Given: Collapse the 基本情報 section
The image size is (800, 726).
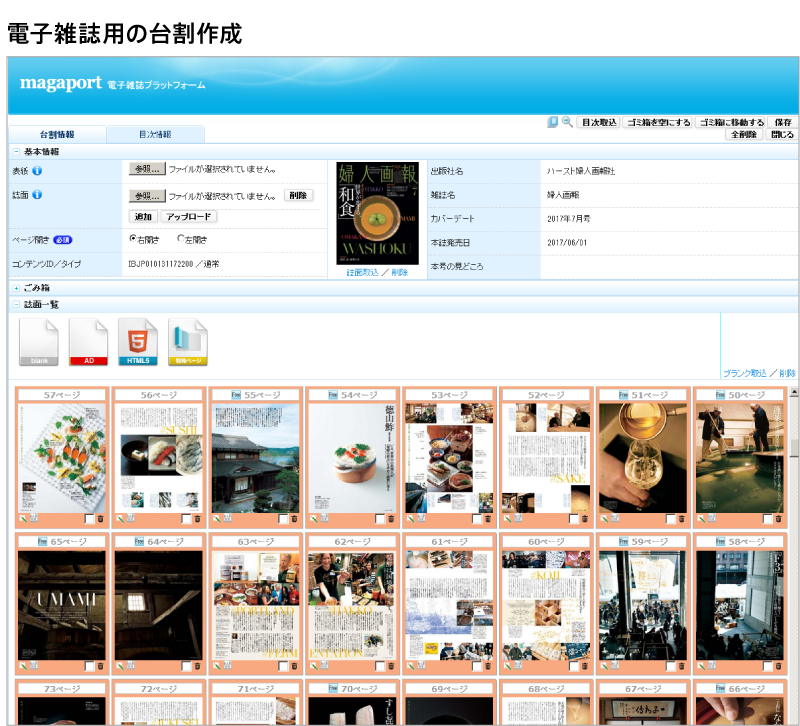Looking at the screenshot, I should click(x=16, y=152).
